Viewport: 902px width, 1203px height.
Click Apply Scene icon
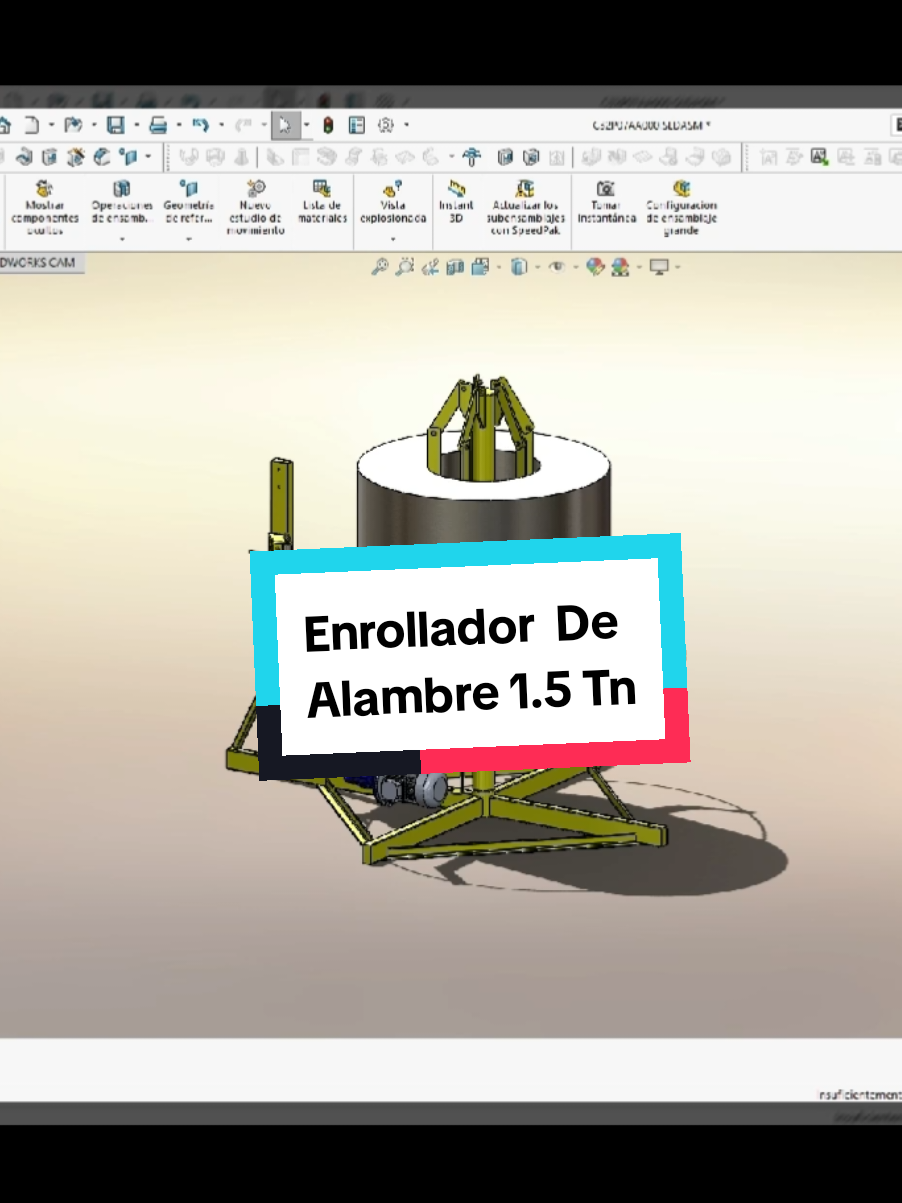(620, 267)
